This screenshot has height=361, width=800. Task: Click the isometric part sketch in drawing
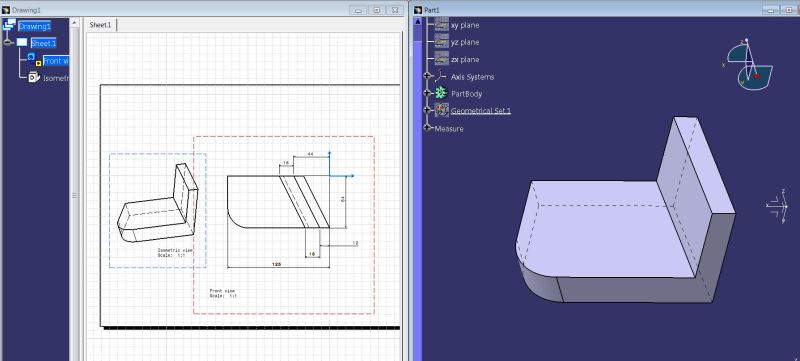coord(157,203)
